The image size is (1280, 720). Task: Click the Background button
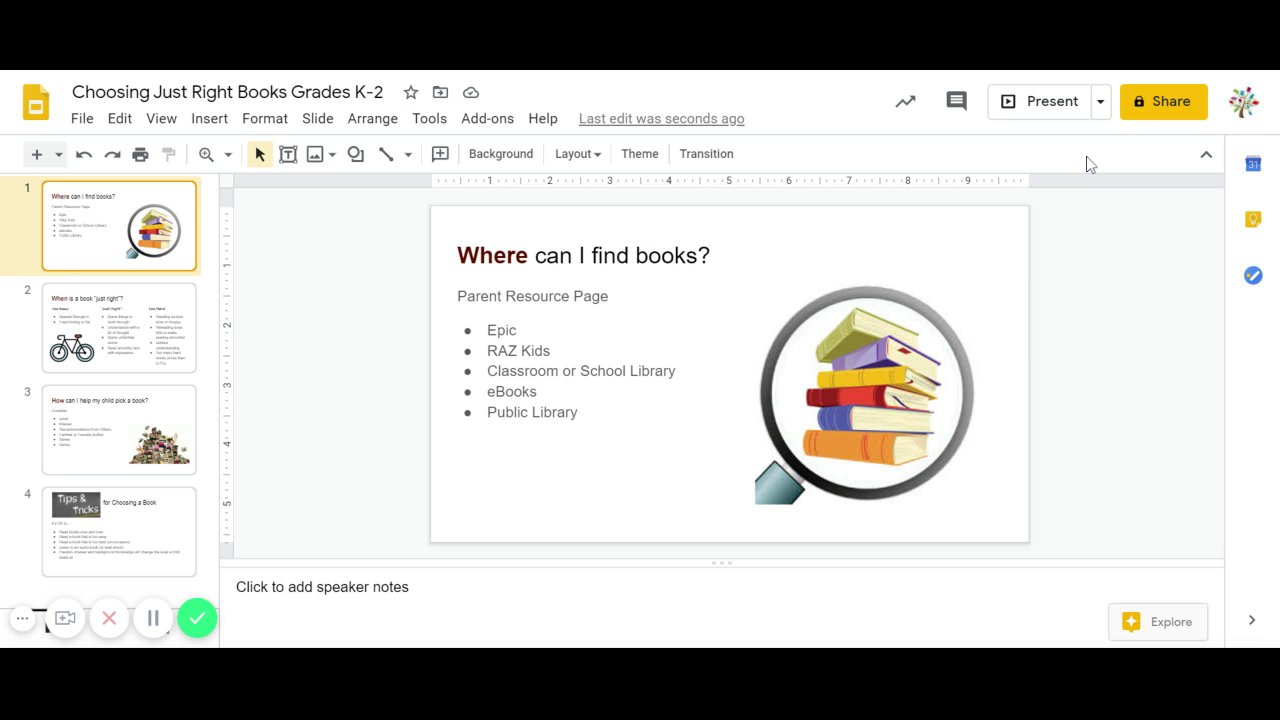click(501, 154)
